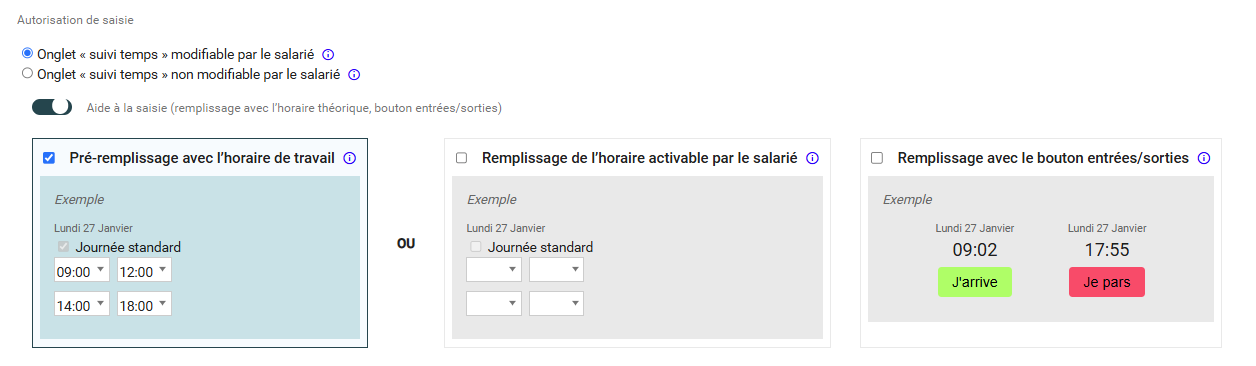Image resolution: width=1256 pixels, height=366 pixels.
Task: Click info icon beside 'modifiable par le salarié'
Action: (327, 54)
